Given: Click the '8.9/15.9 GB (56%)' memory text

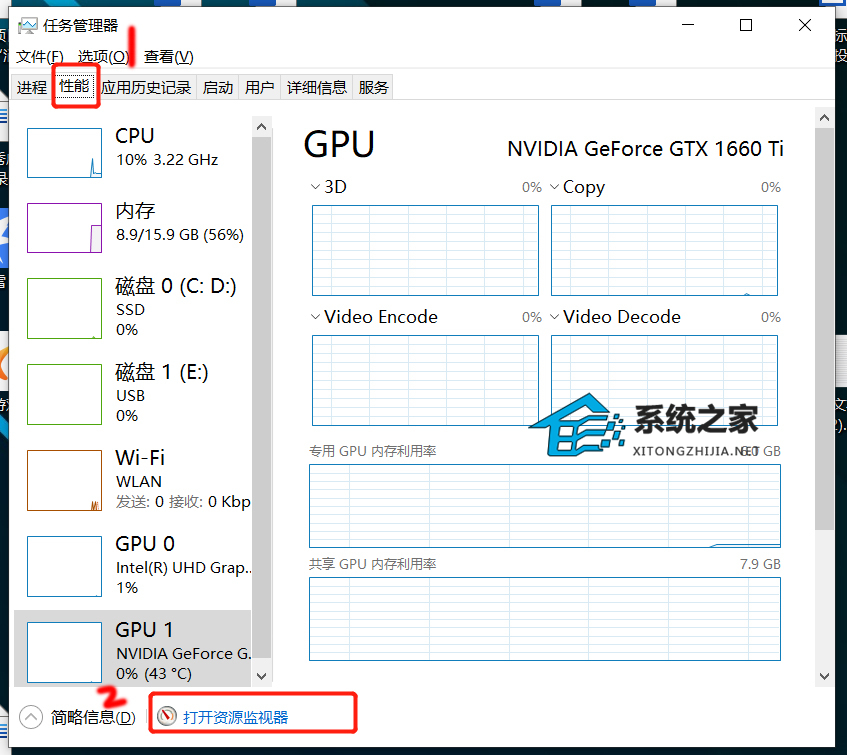Looking at the screenshot, I should click(x=180, y=235).
